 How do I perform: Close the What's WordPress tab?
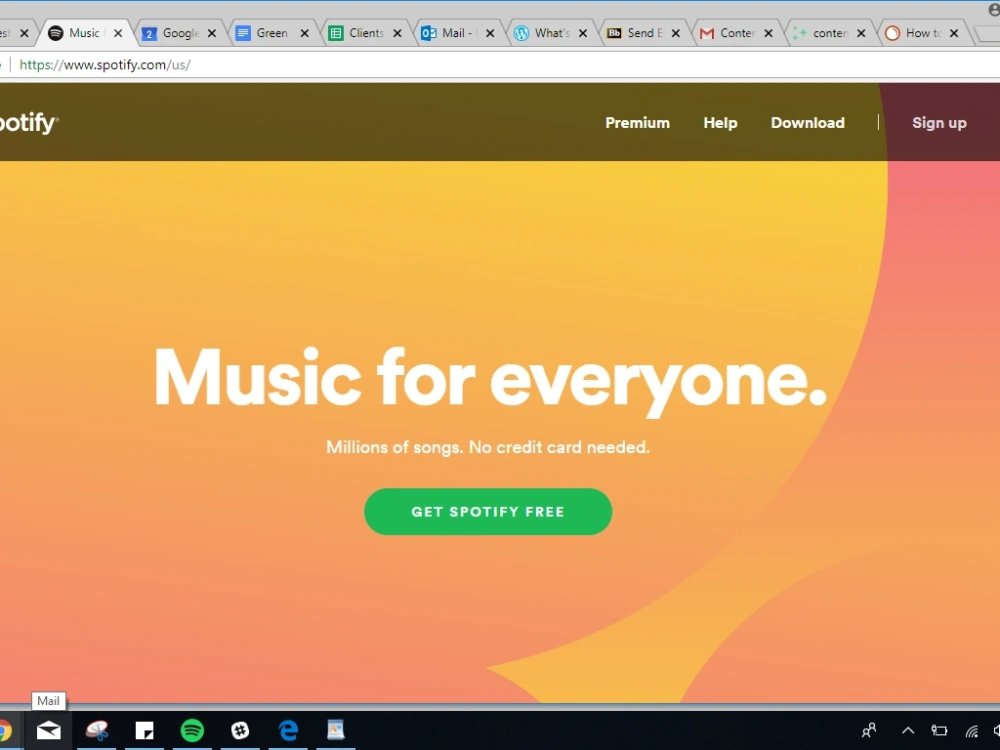583,33
